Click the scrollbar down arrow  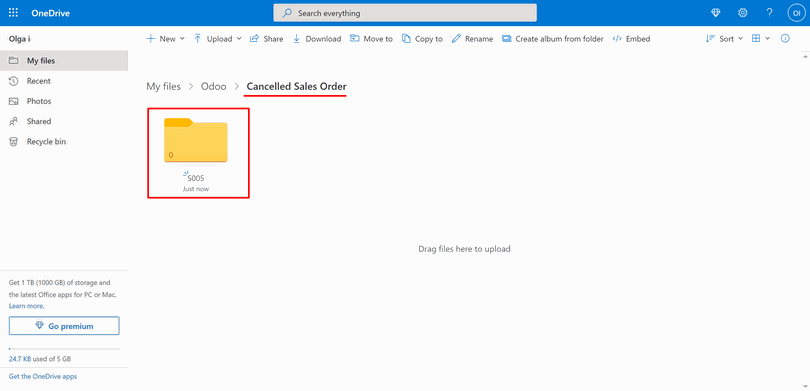pyautogui.click(x=805, y=386)
